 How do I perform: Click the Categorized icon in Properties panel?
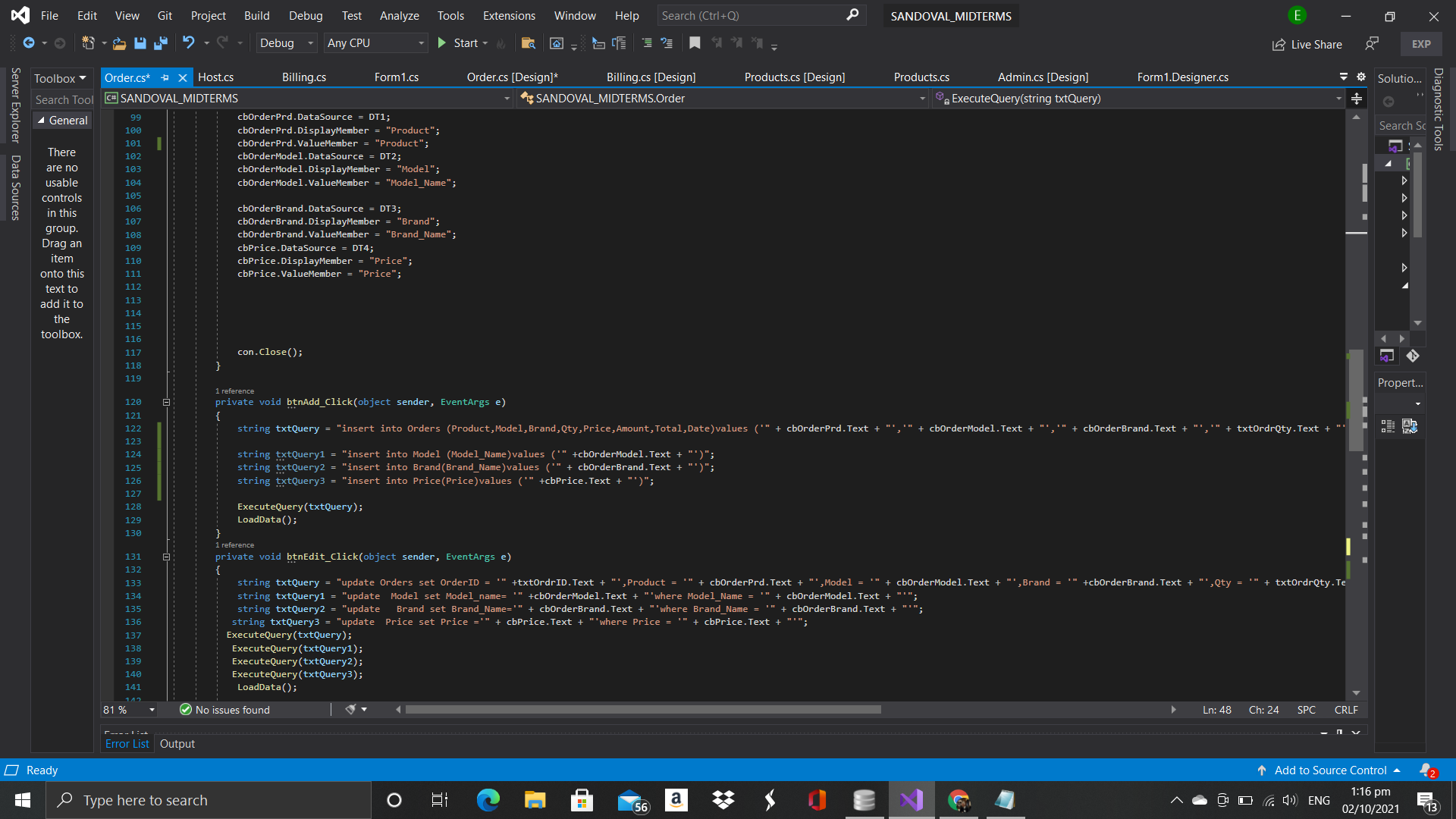coord(1388,427)
